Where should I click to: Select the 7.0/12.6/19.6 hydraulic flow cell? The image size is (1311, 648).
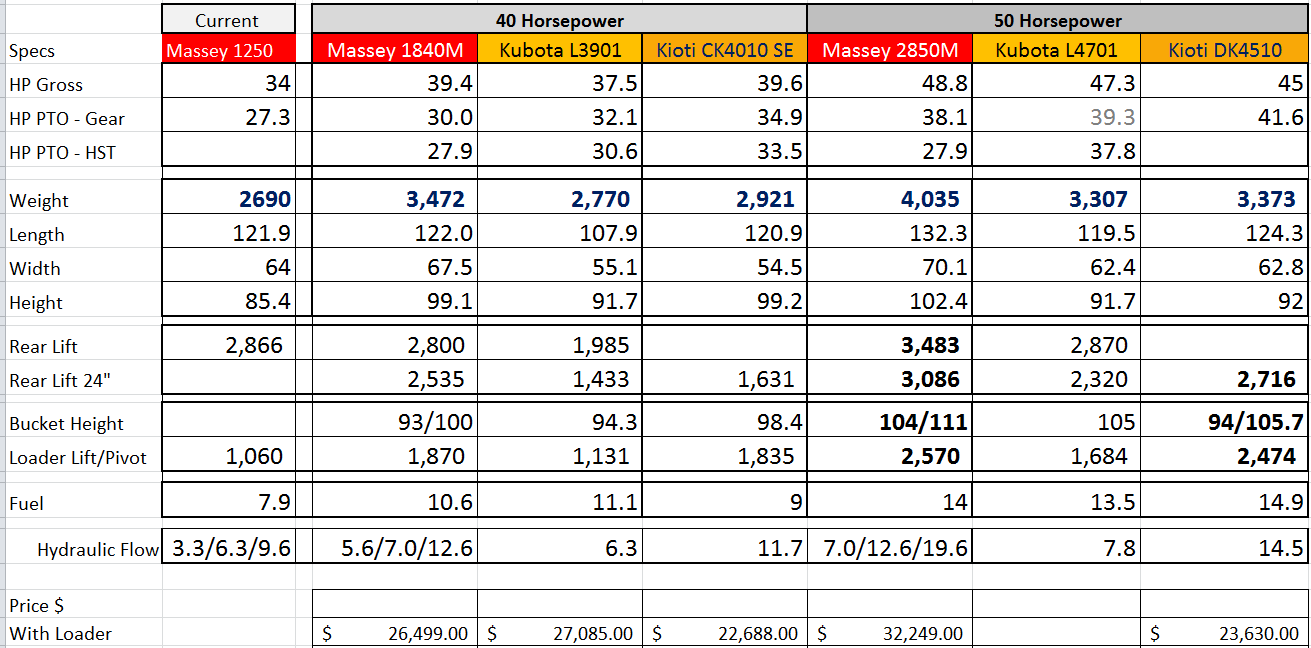(889, 548)
